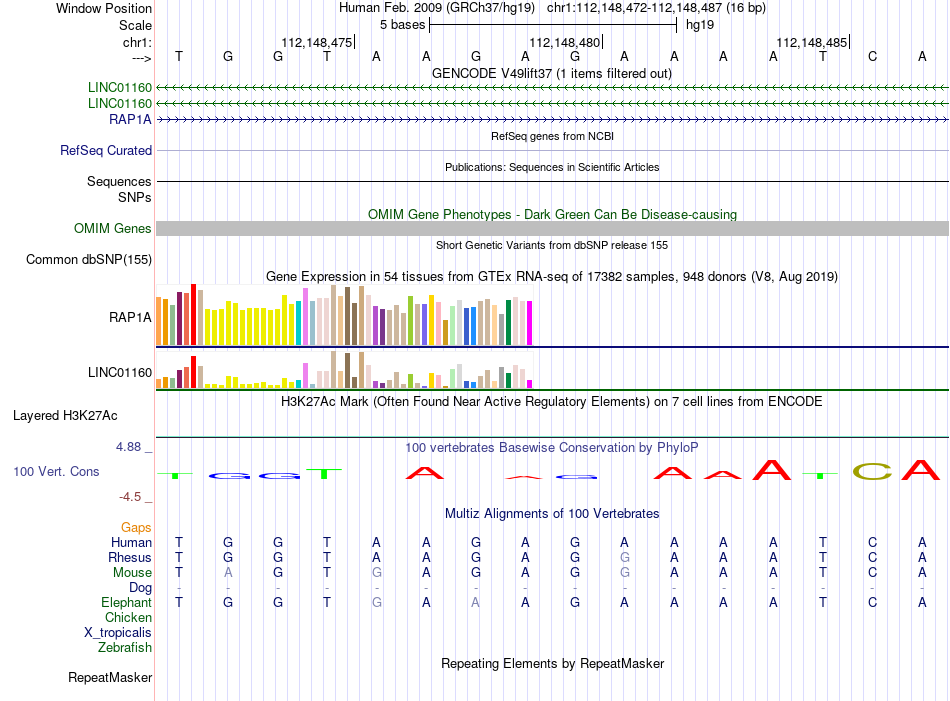This screenshot has width=950, height=701.
Task: Click the Multiz Alignments of 100 Vertebrates title
Action: [x=552, y=513]
